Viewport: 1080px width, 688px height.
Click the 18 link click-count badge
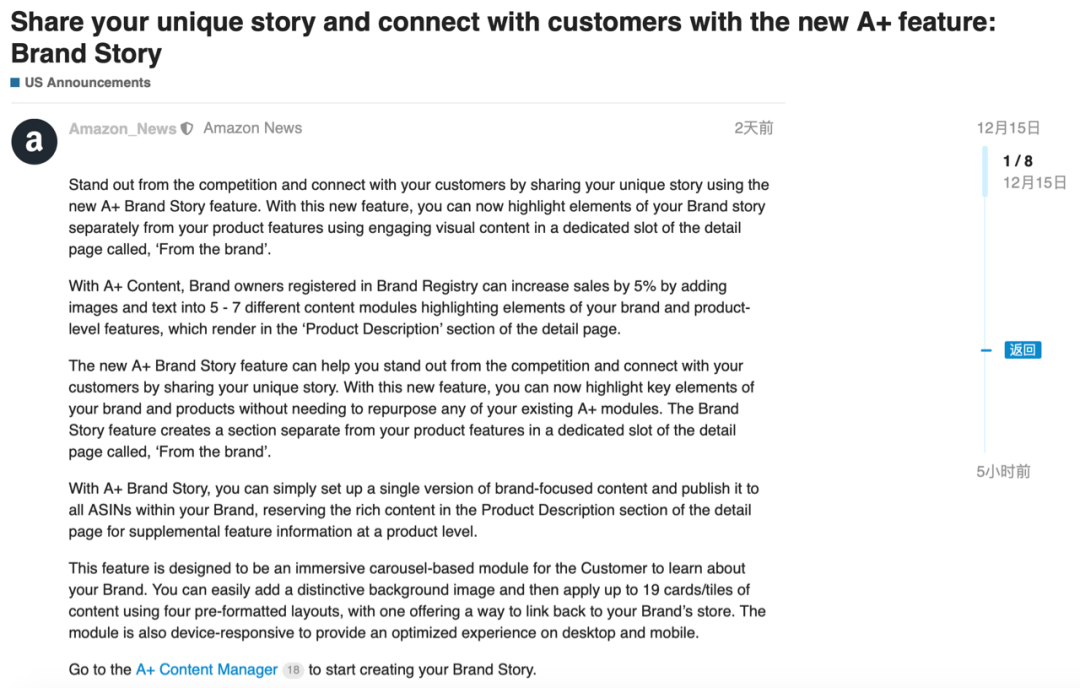click(293, 670)
